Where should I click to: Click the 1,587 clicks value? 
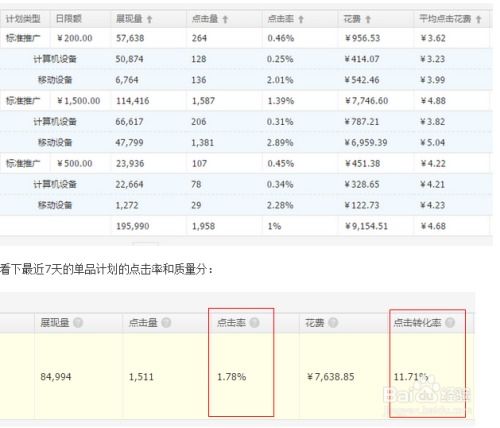point(202,101)
